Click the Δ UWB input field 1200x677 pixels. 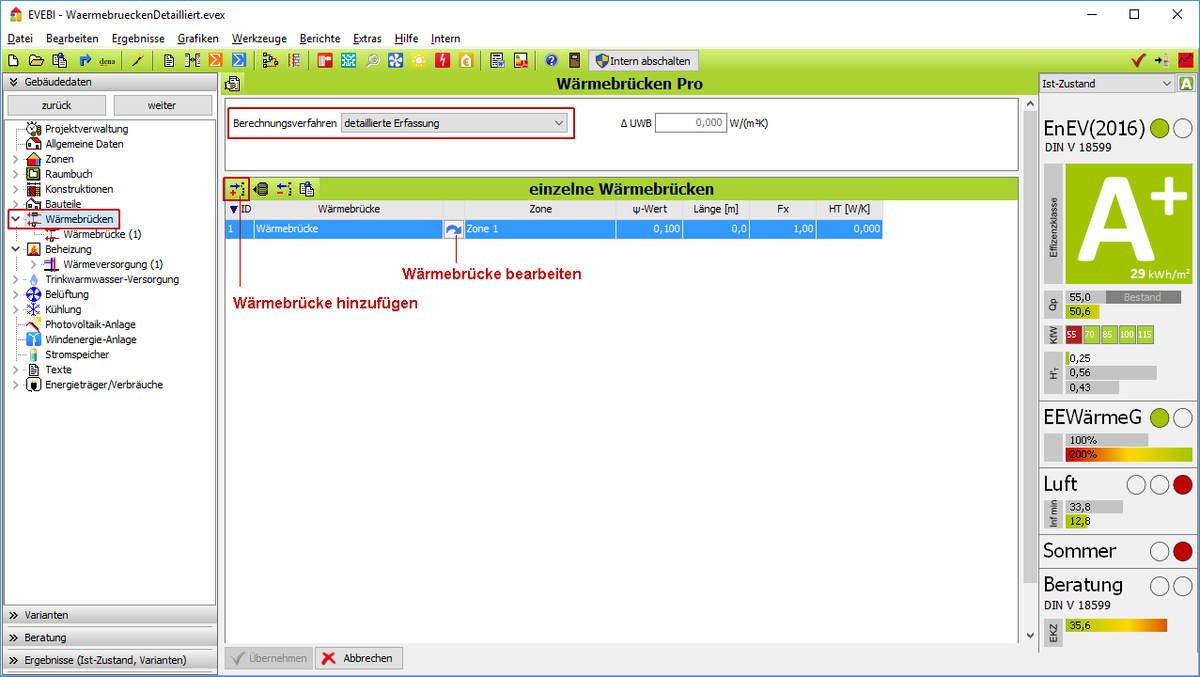click(x=690, y=123)
